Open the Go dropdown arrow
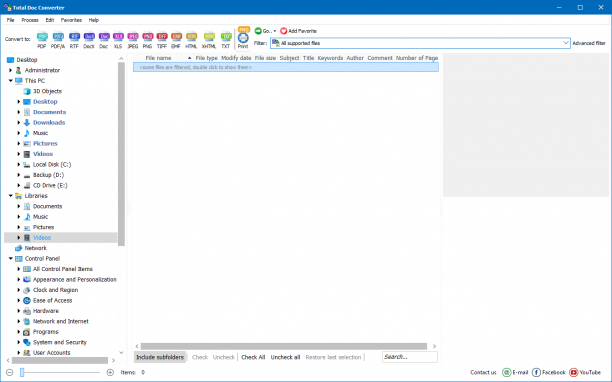 [274, 31]
